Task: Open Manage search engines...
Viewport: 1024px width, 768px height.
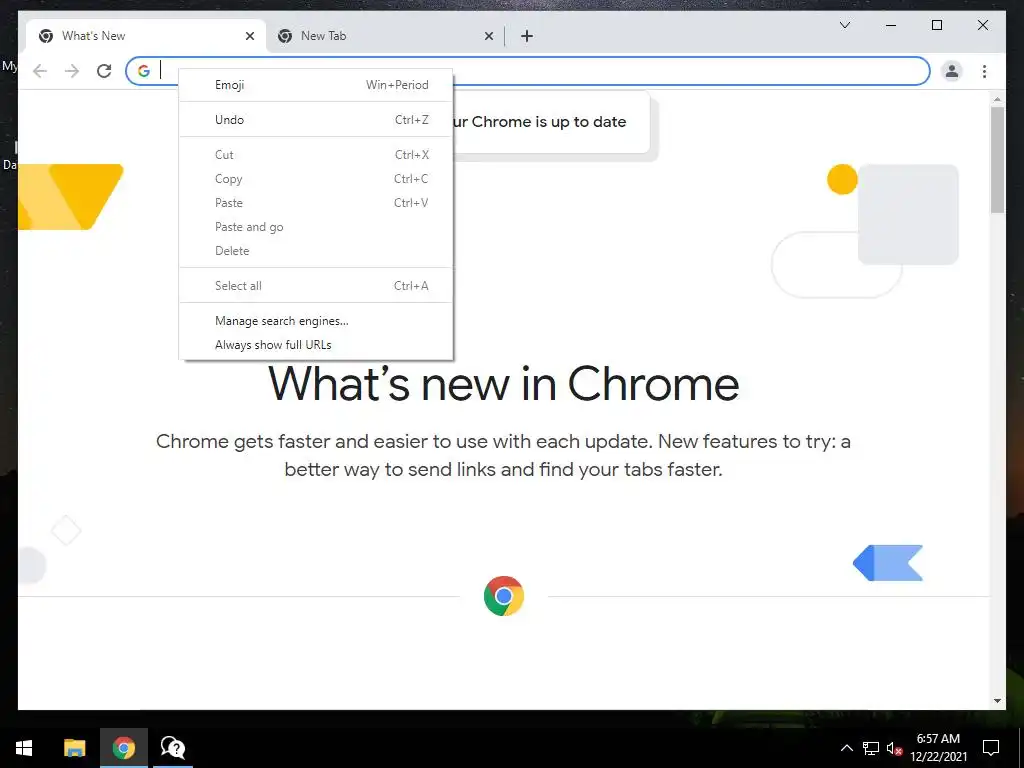Action: [x=315, y=321]
